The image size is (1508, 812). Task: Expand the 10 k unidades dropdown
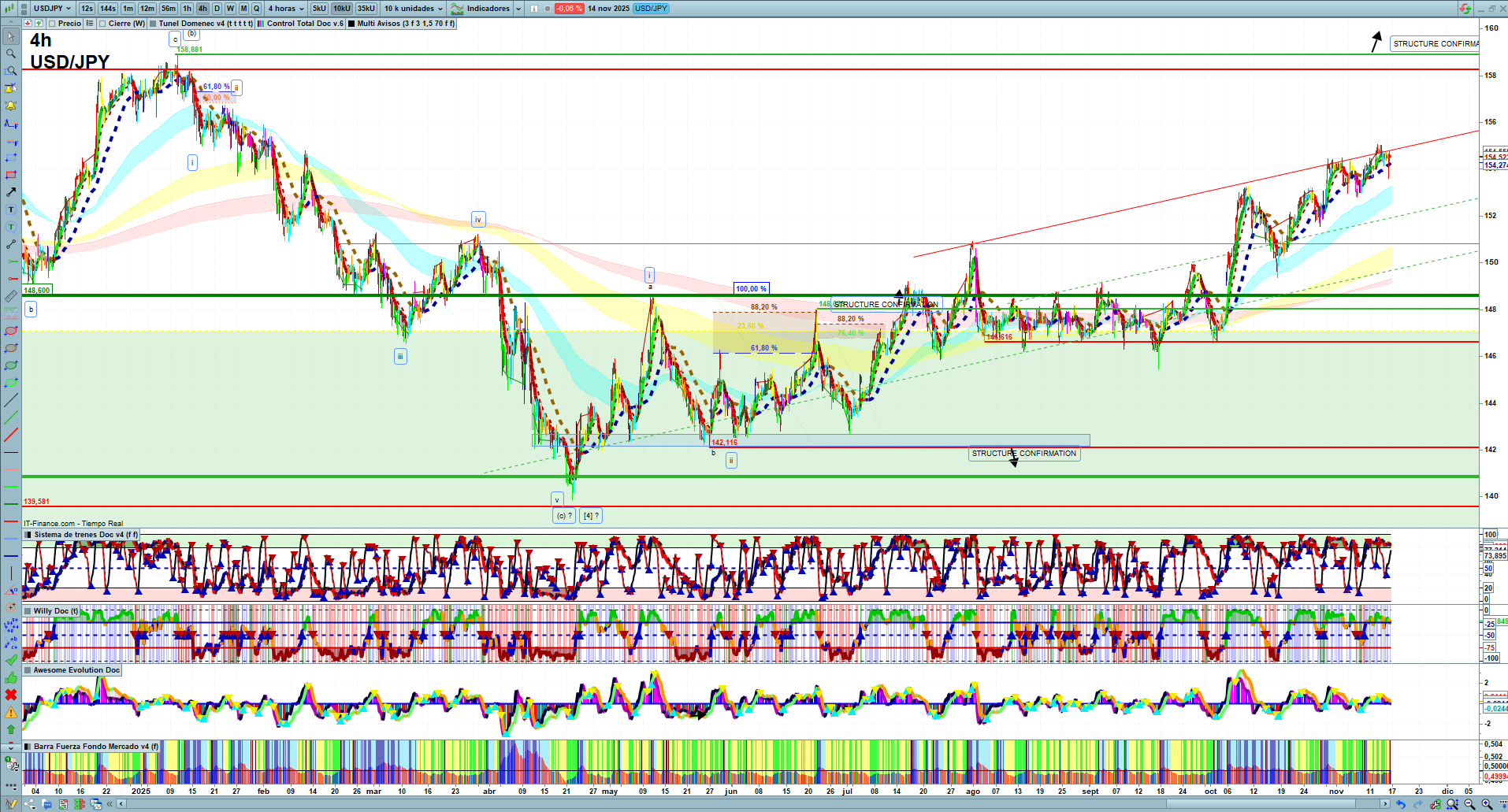point(414,9)
